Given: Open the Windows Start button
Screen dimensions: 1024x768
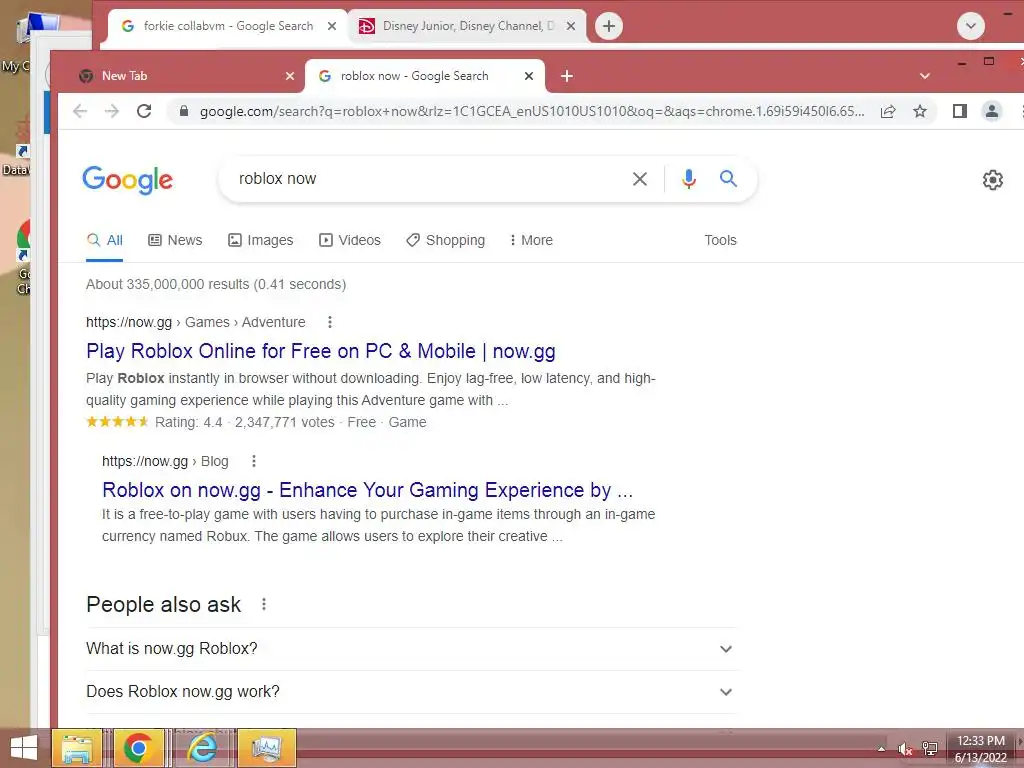Looking at the screenshot, I should (24, 748).
